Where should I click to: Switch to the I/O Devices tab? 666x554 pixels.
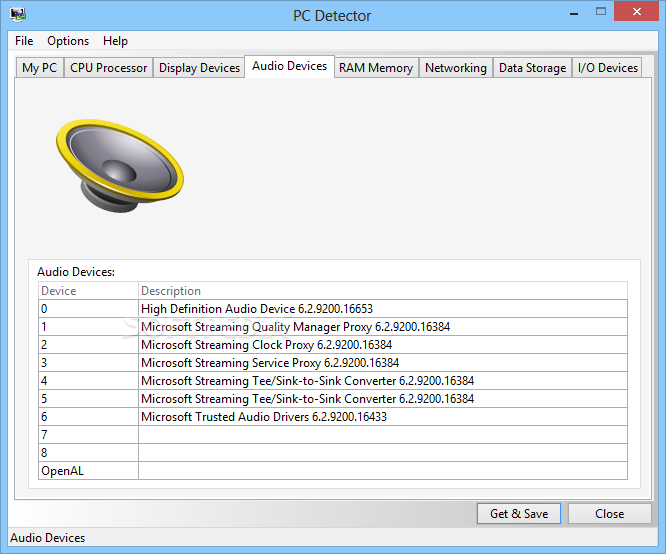(608, 68)
